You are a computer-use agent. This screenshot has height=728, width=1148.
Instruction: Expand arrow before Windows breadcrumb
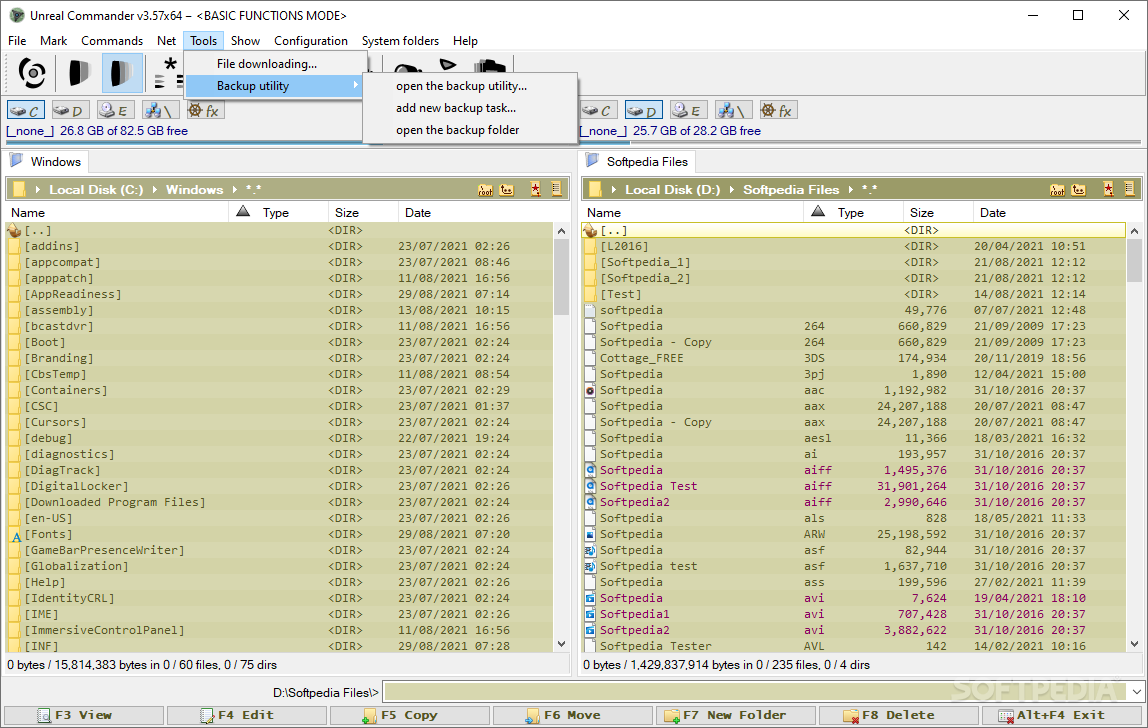[154, 190]
